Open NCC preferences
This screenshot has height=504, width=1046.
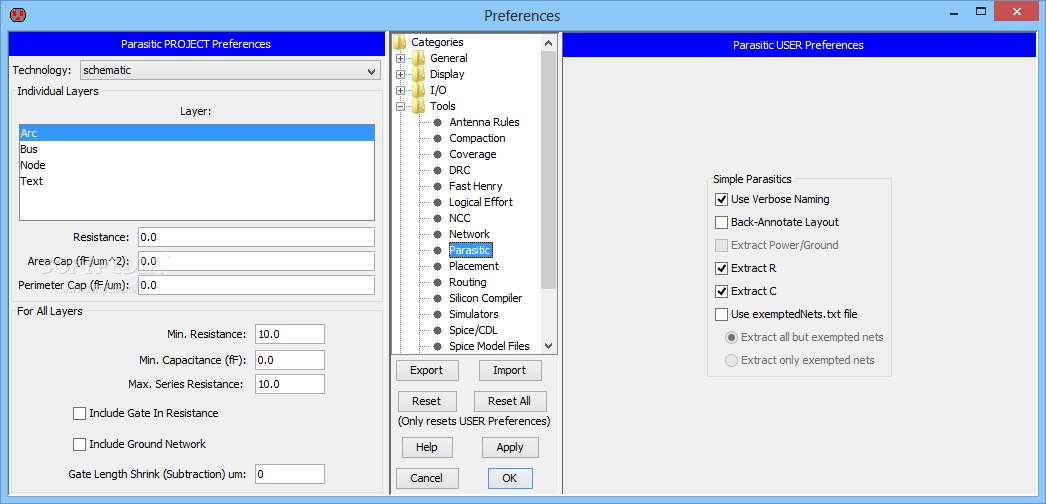460,218
